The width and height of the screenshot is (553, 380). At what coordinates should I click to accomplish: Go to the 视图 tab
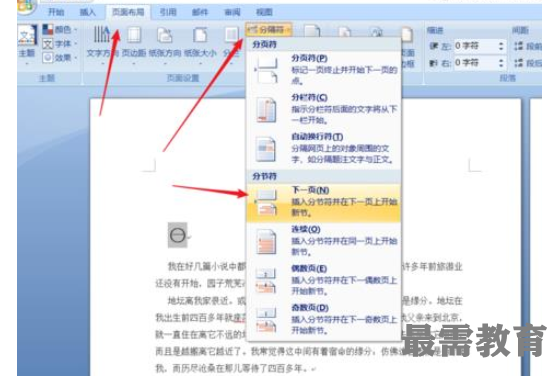point(264,12)
